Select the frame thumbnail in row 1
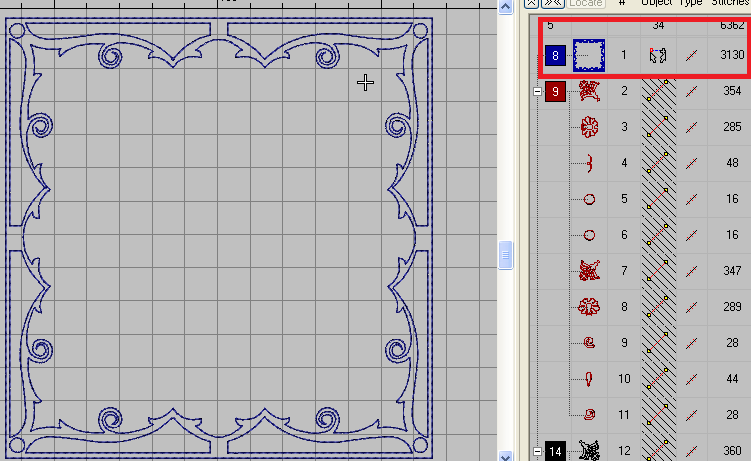 coord(590,55)
